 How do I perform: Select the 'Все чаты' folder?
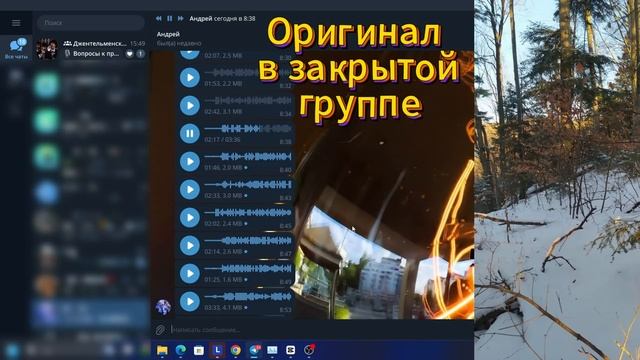pyautogui.click(x=16, y=48)
